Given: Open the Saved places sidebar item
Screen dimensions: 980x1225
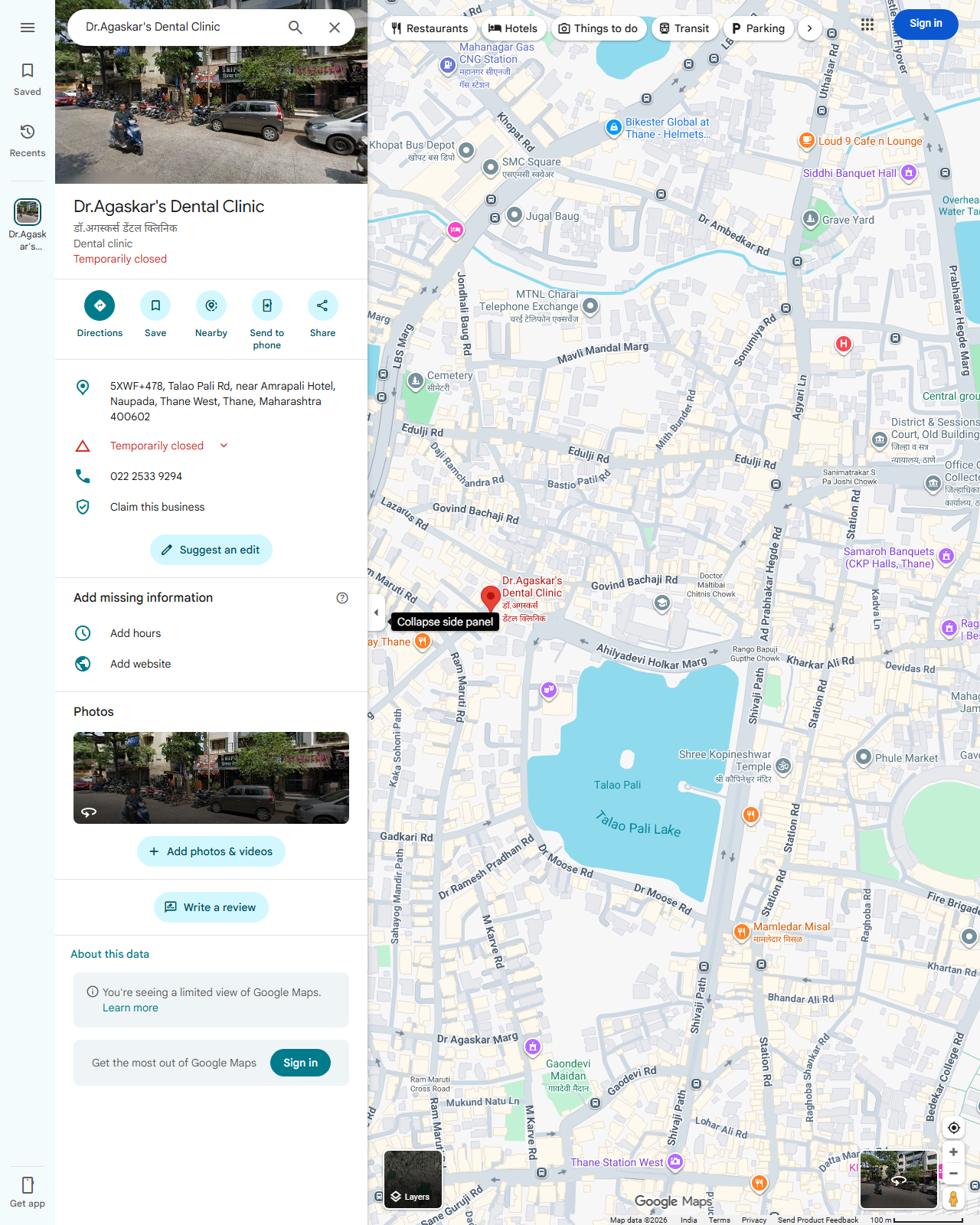Looking at the screenshot, I should 28,79.
